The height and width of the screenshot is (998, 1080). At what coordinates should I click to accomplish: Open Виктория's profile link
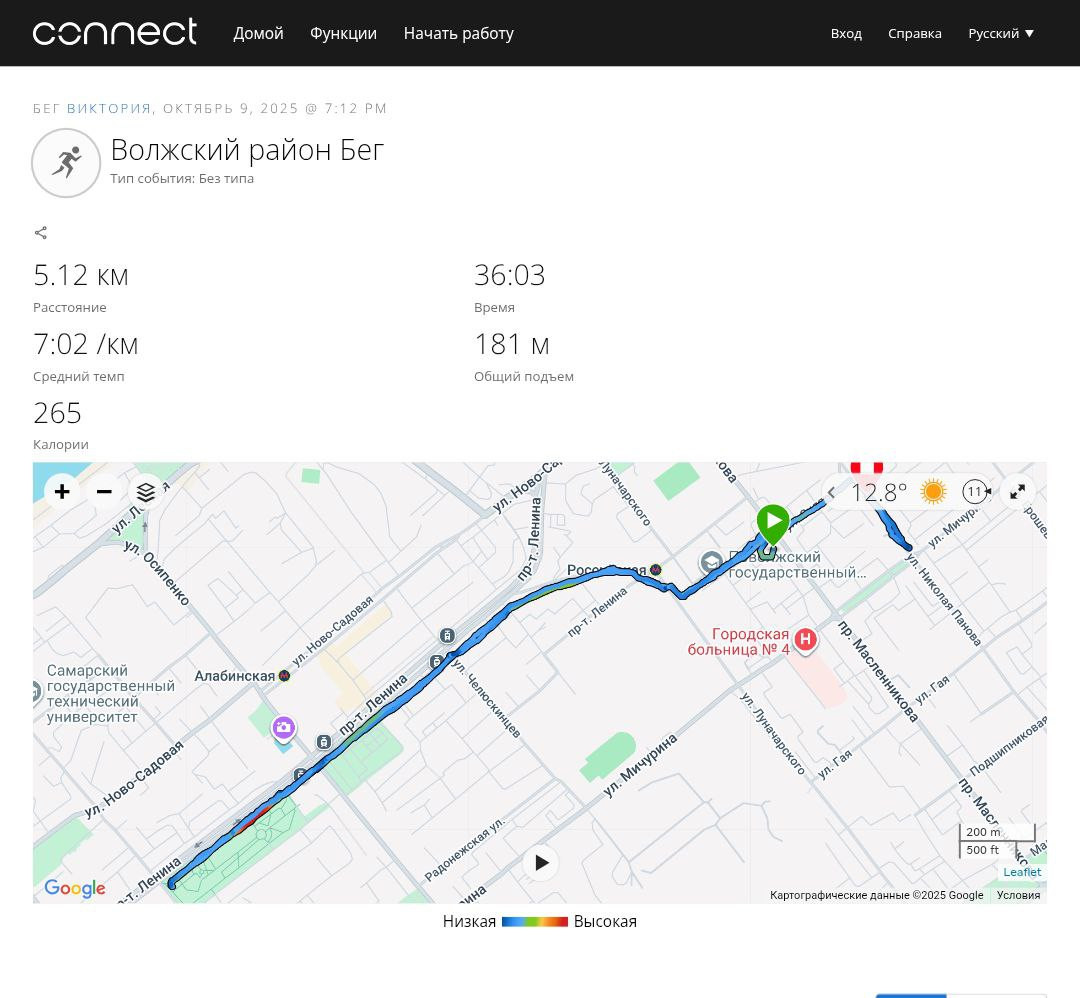click(x=109, y=108)
